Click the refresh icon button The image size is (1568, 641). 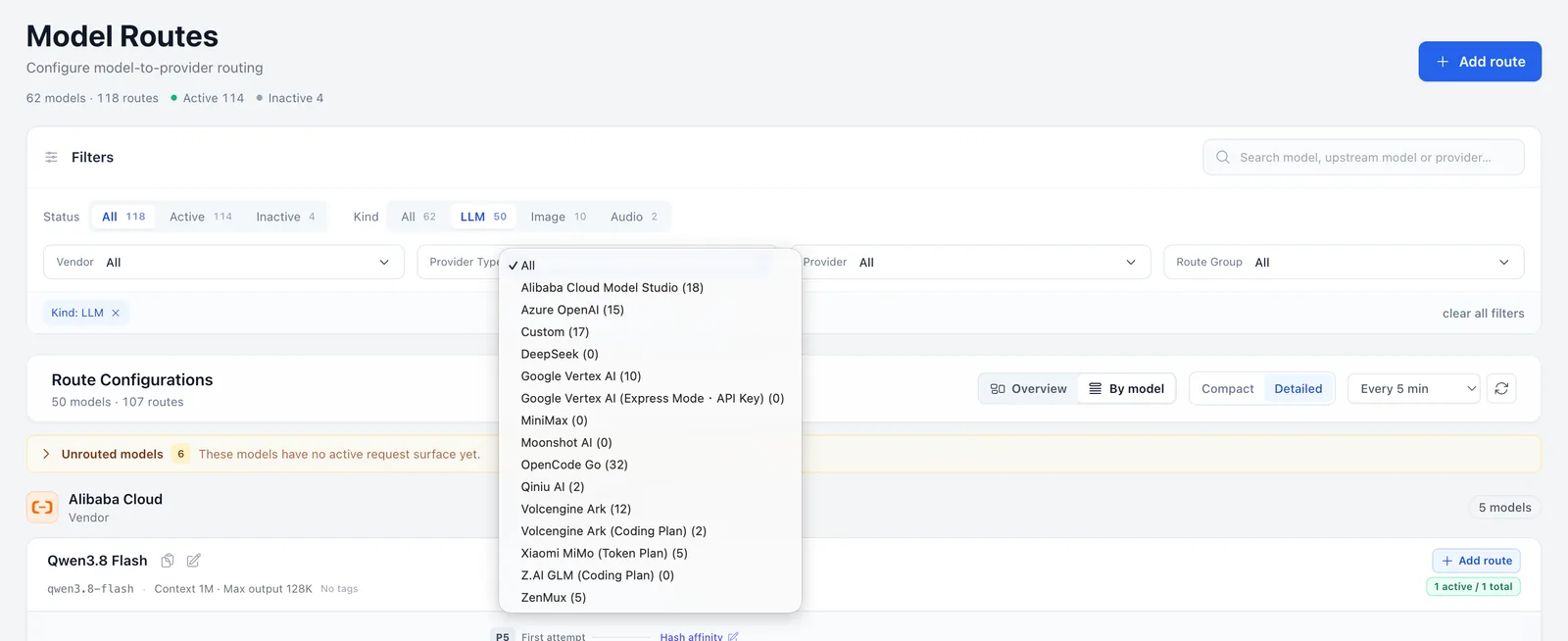point(1501,389)
